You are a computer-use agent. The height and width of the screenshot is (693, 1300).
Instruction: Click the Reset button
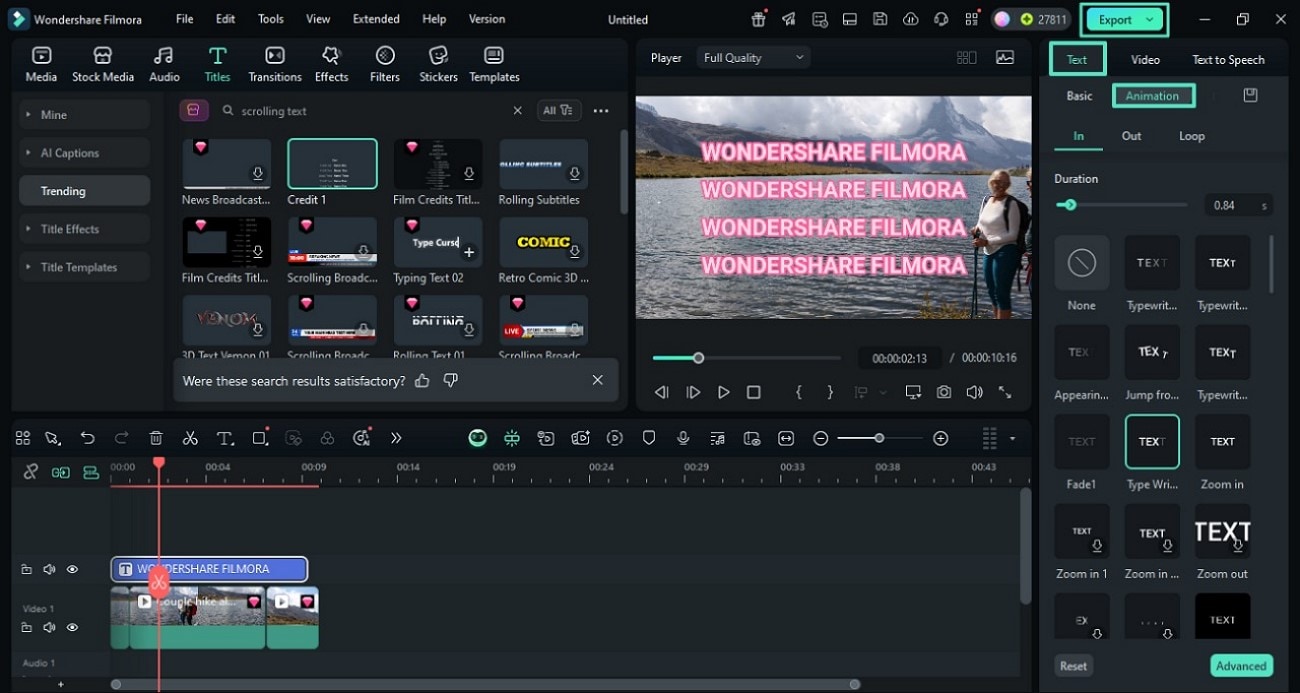coord(1073,666)
